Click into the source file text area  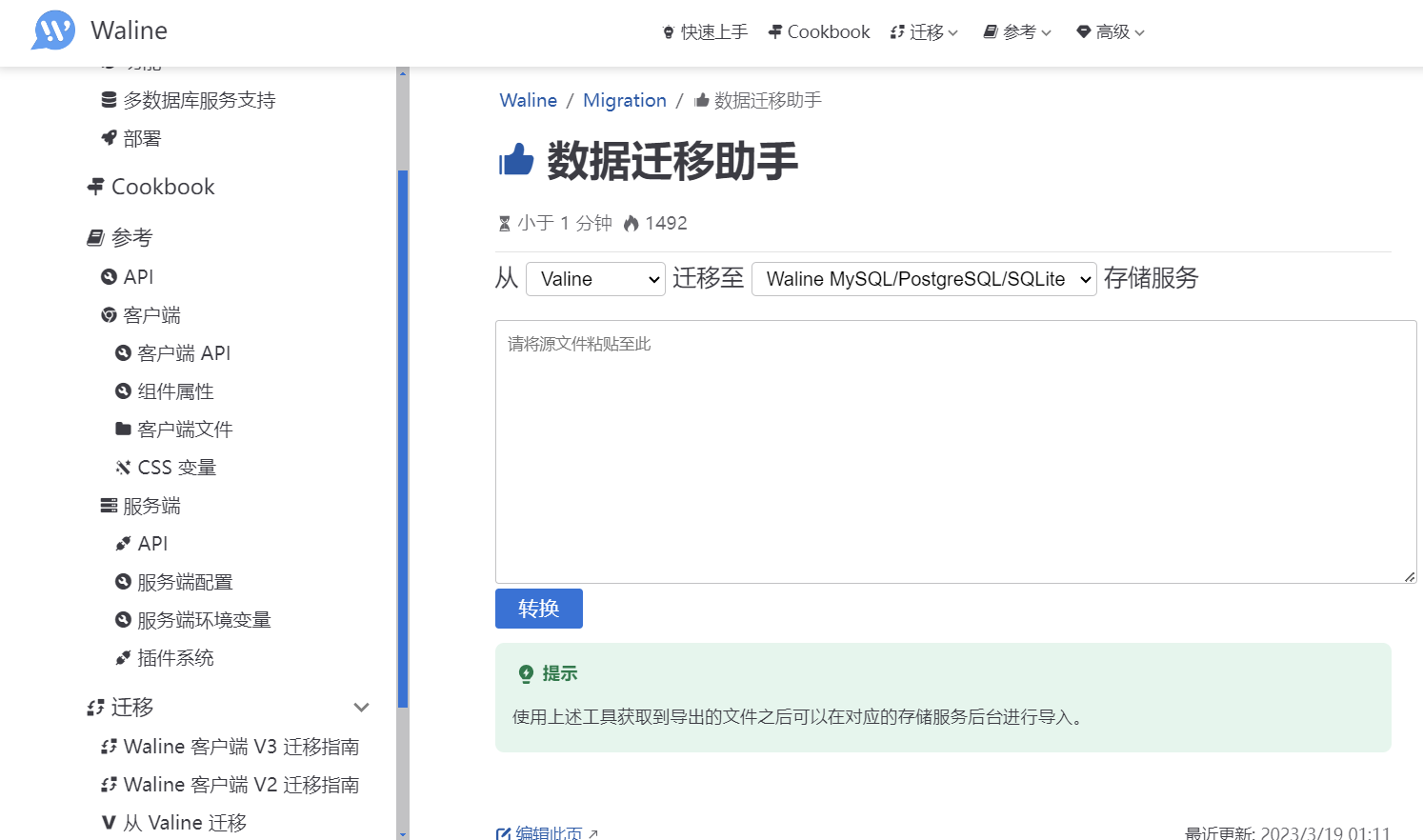955,451
